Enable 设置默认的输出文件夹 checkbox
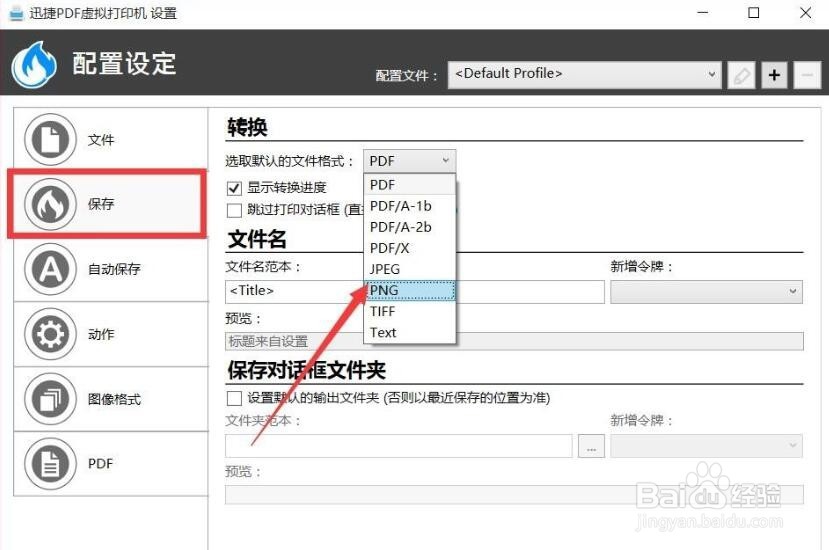The height and width of the screenshot is (550, 829). (234, 398)
